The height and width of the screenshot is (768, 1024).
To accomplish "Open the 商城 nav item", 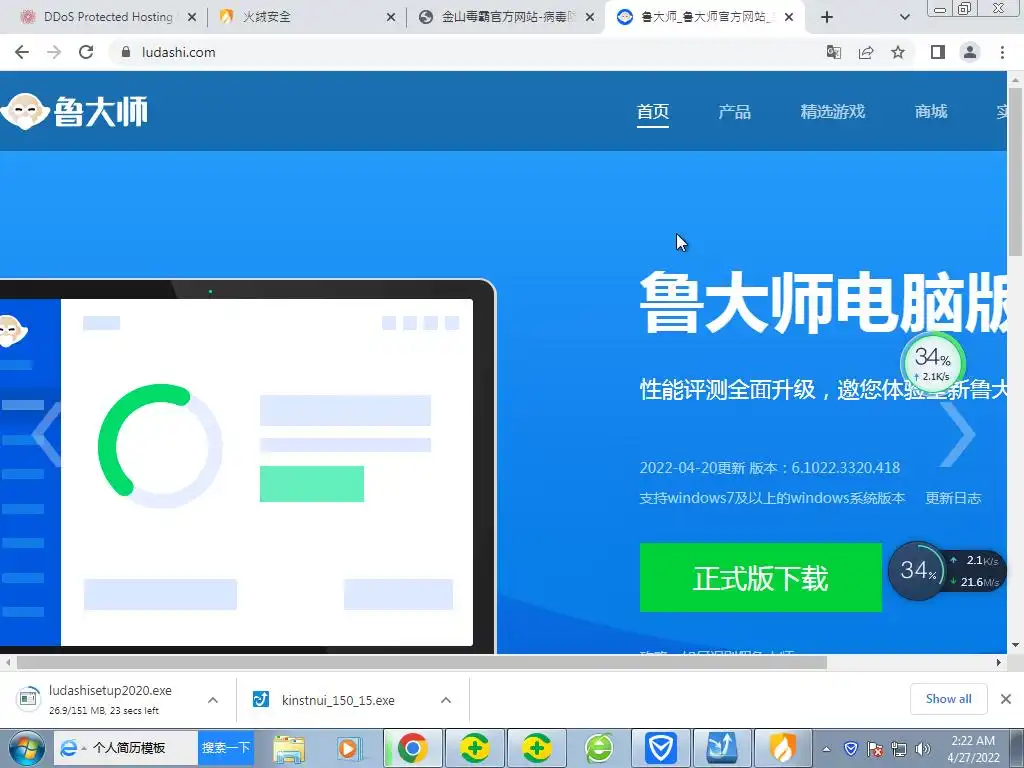I will click(931, 112).
